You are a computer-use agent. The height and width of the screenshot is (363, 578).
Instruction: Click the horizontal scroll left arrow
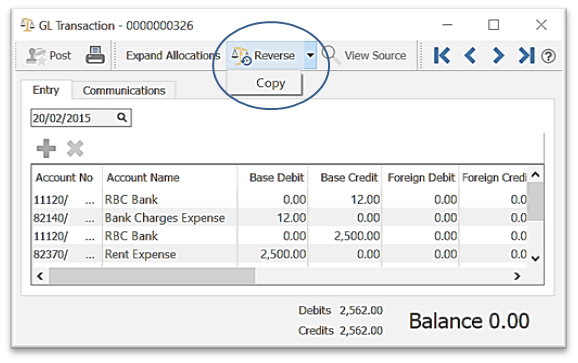(x=40, y=276)
